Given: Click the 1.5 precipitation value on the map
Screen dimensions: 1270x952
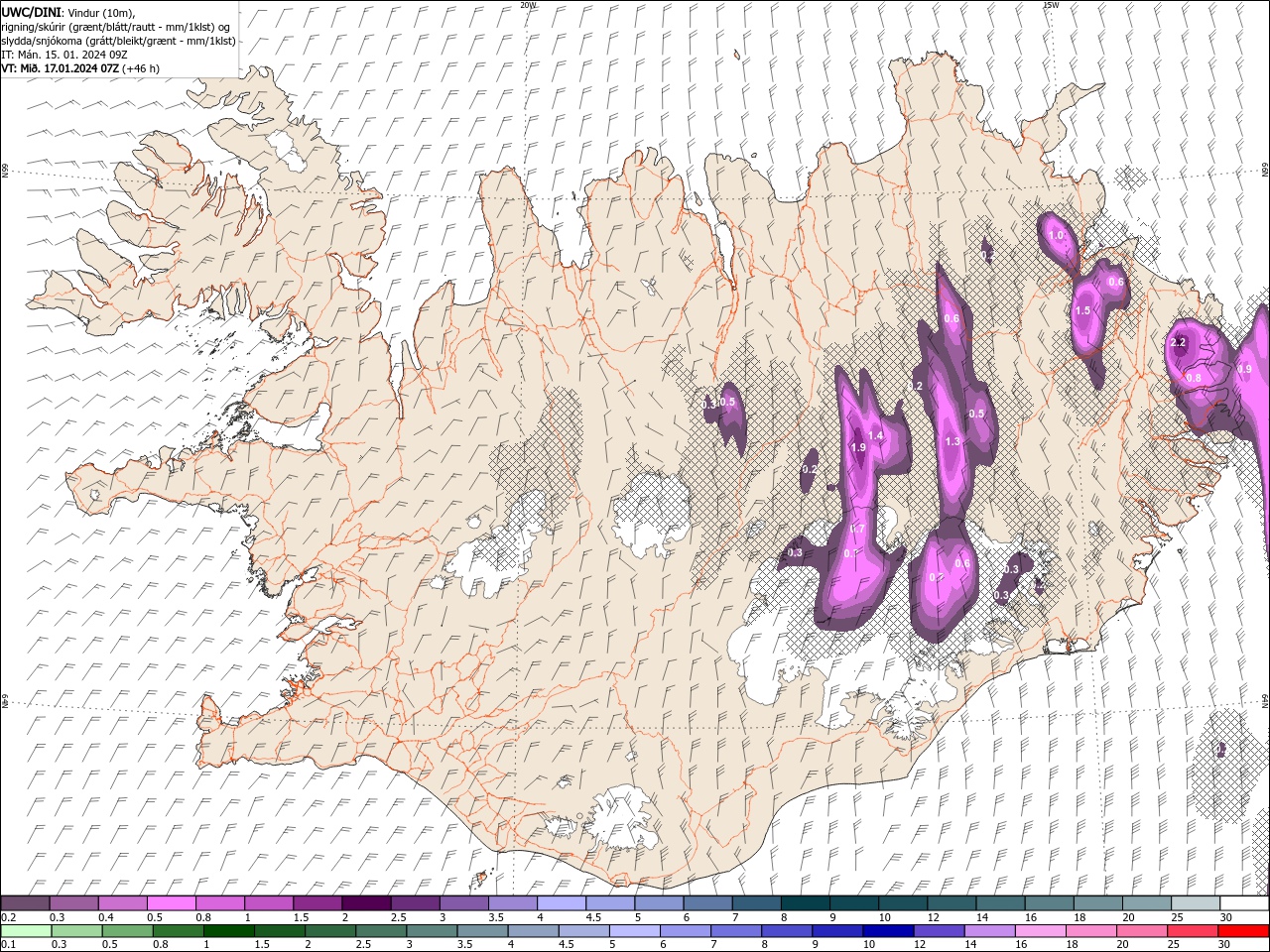Looking at the screenshot, I should [x=1082, y=311].
